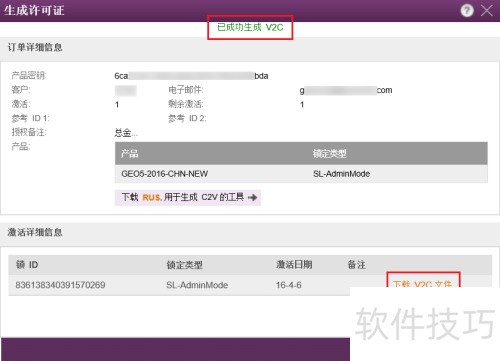Close the 生成许可证 dialog

coord(487,11)
